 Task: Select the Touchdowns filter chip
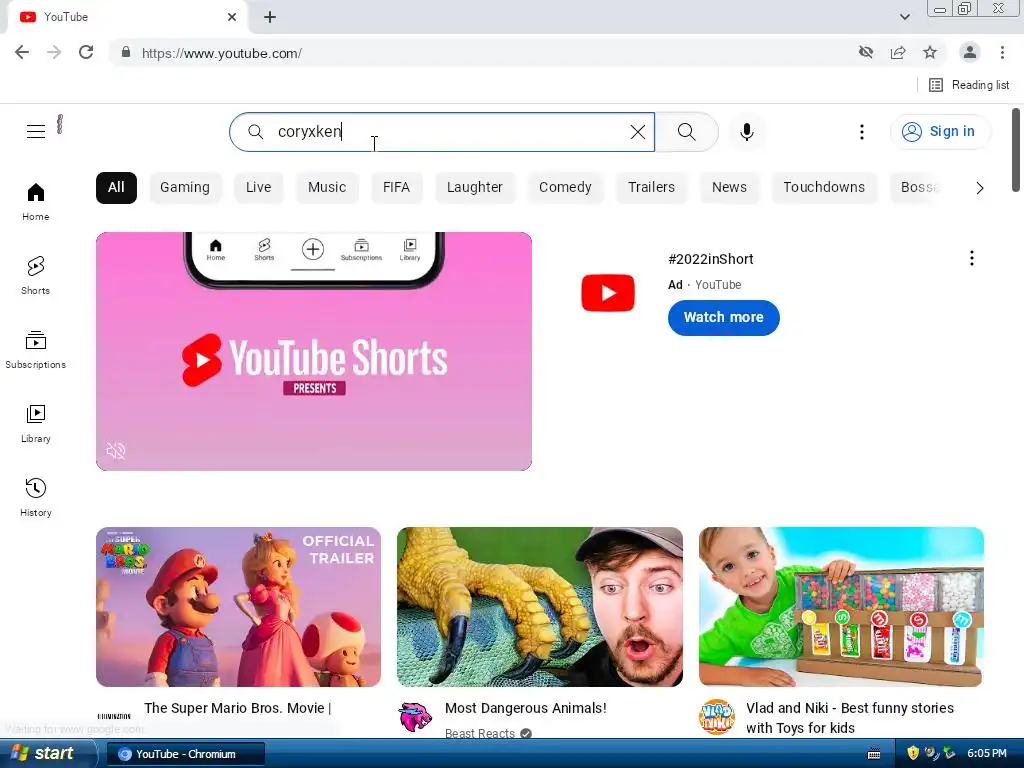coord(824,187)
